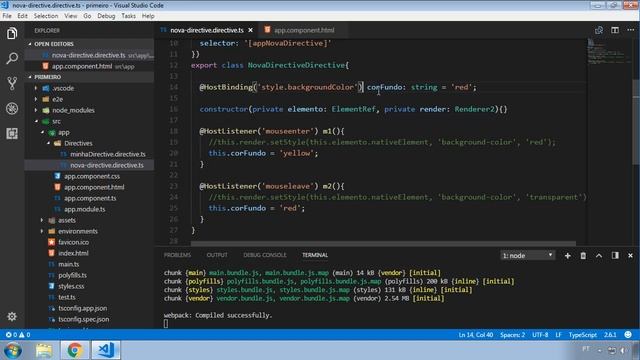Click the Open Changes editor icon
Screen dimensions: 640x360
tap(599, 30)
